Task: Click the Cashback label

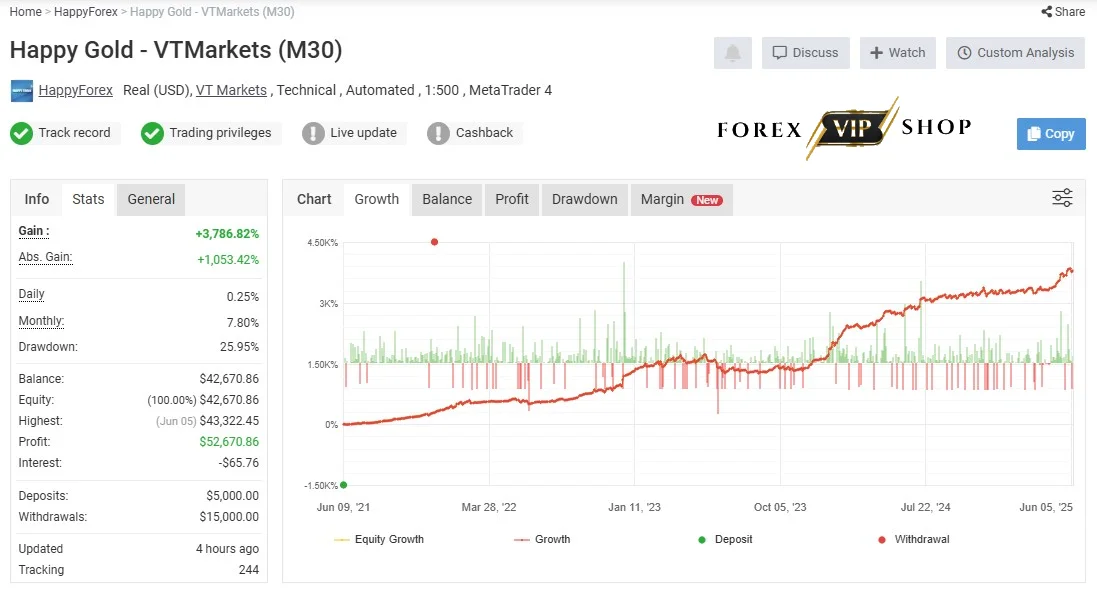Action: click(484, 133)
